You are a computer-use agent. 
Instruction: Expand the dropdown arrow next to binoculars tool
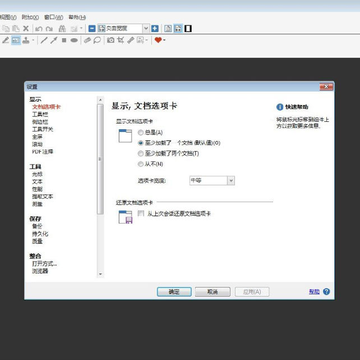tap(80, 29)
